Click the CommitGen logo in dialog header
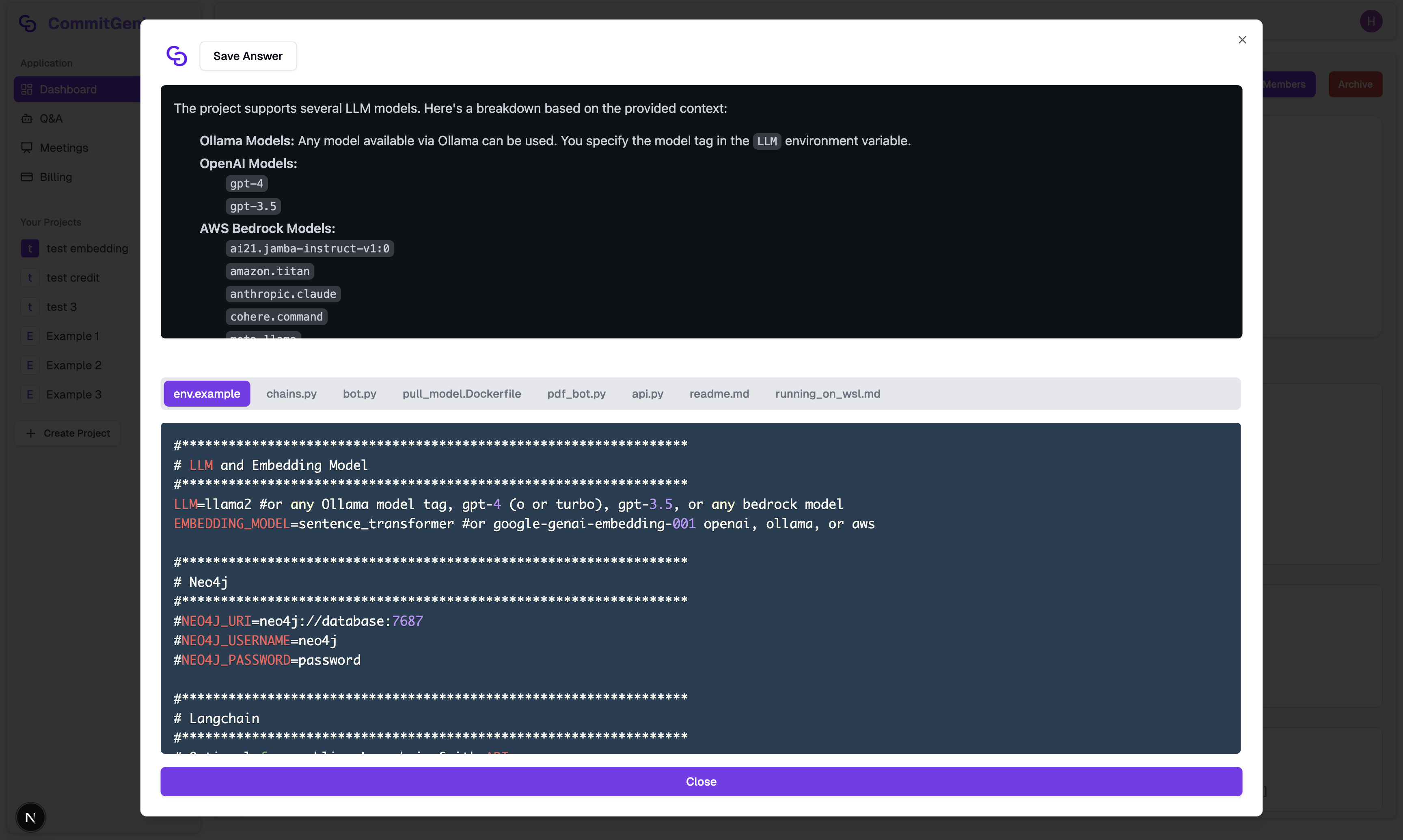 click(x=177, y=56)
